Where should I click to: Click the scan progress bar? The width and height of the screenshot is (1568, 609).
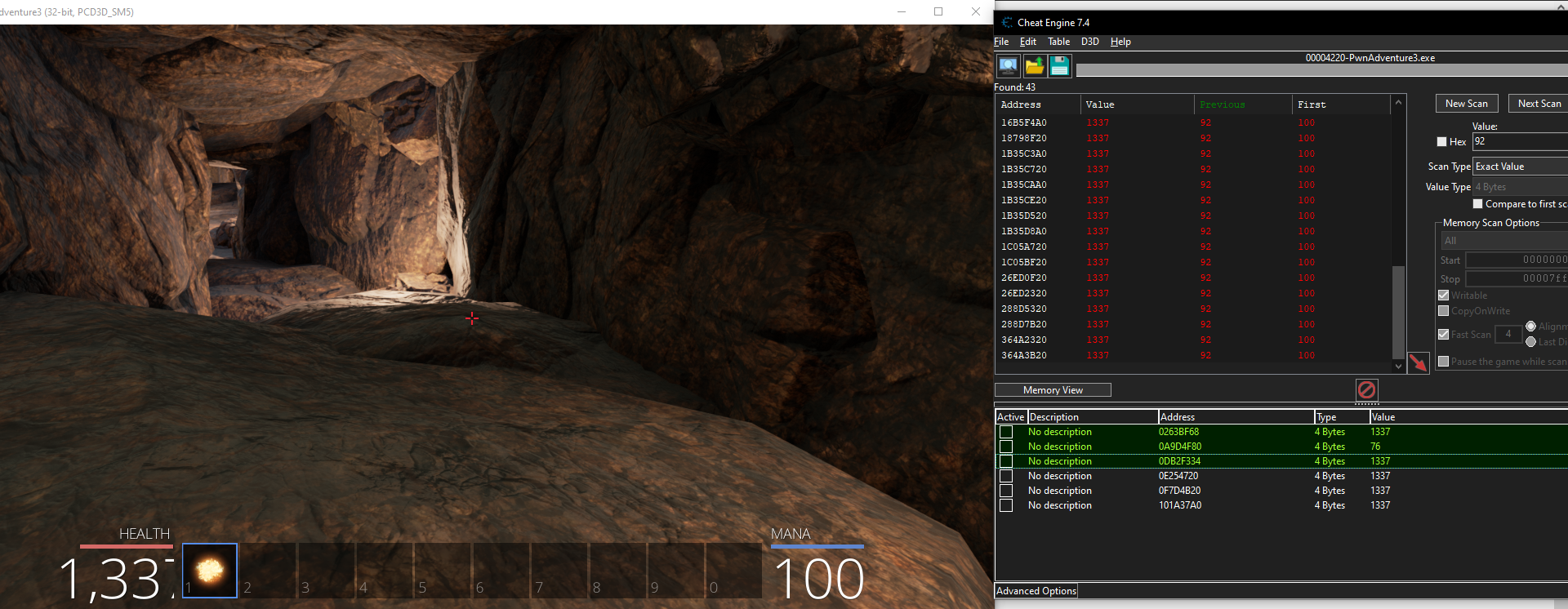pyautogui.click(x=1321, y=70)
